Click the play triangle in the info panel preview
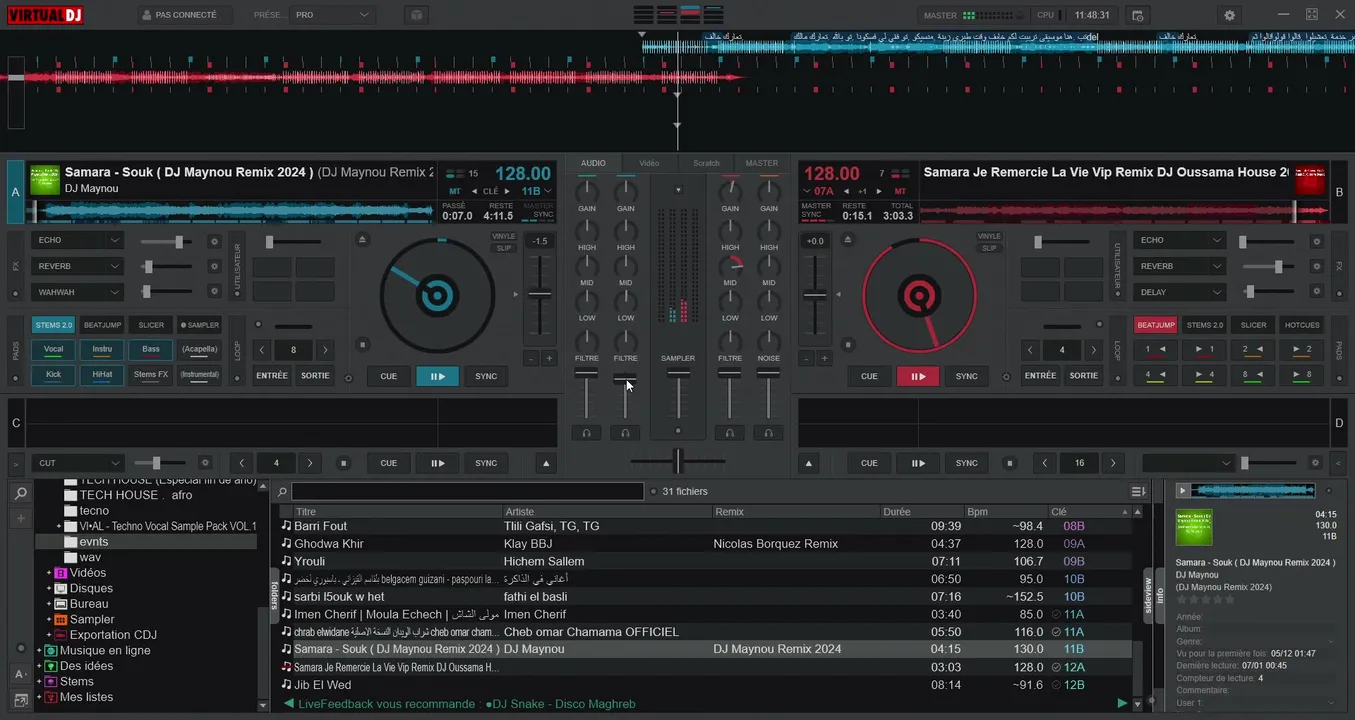This screenshot has width=1355, height=720. (x=1183, y=490)
